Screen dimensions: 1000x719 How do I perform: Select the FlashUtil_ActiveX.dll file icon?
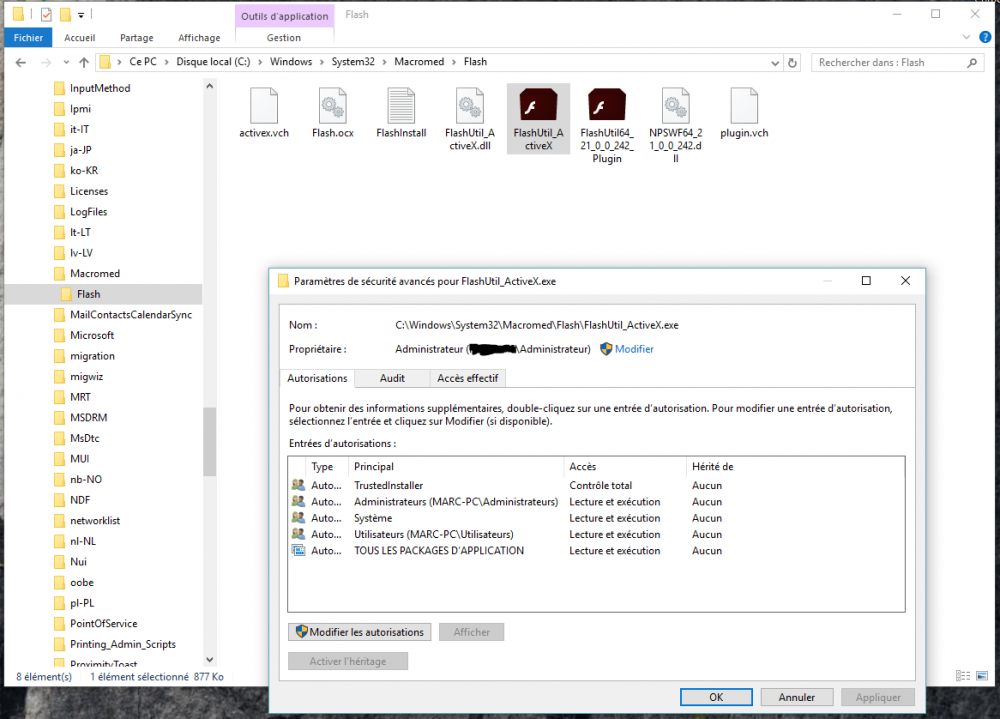pyautogui.click(x=469, y=106)
